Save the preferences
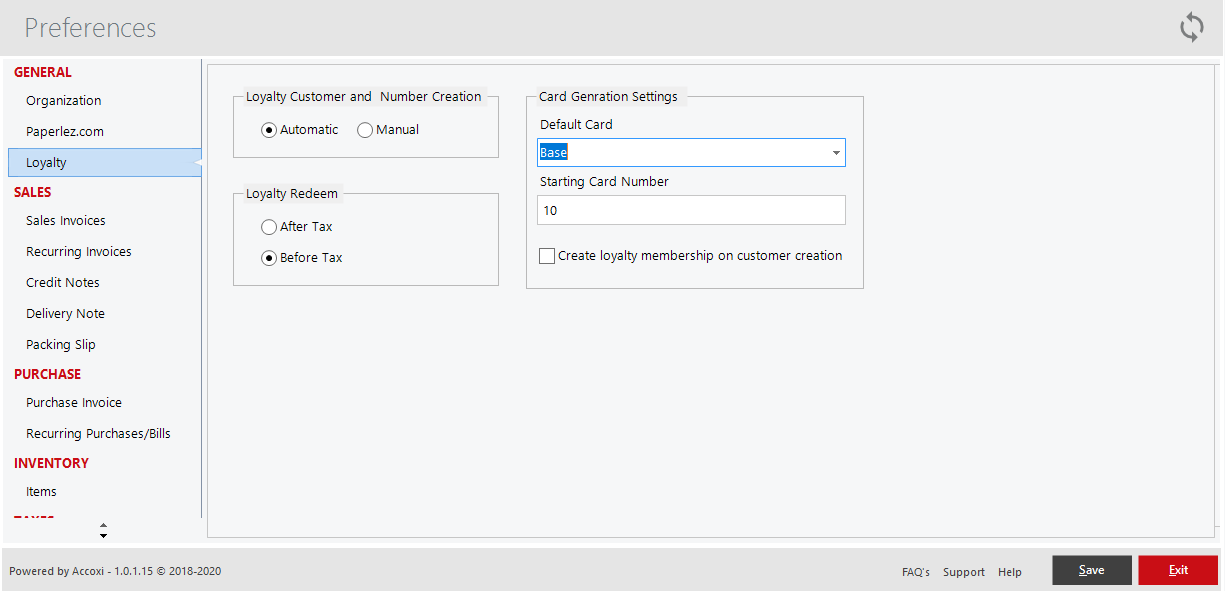 (x=1092, y=570)
